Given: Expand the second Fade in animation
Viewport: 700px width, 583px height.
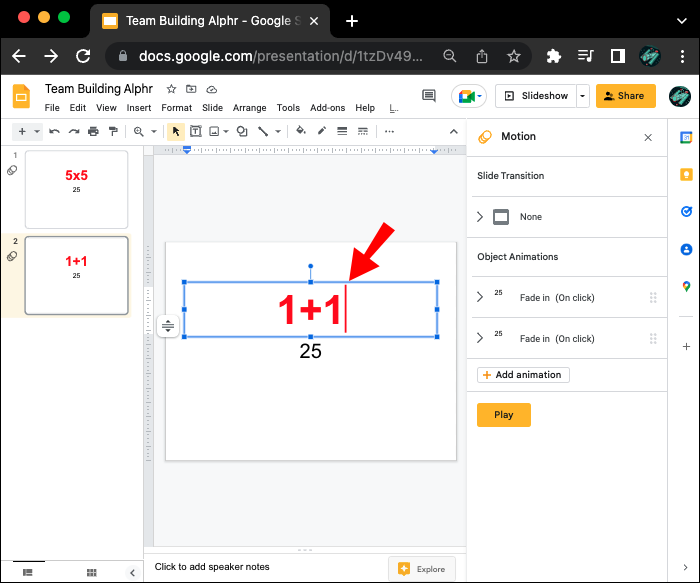Looking at the screenshot, I should [480, 338].
